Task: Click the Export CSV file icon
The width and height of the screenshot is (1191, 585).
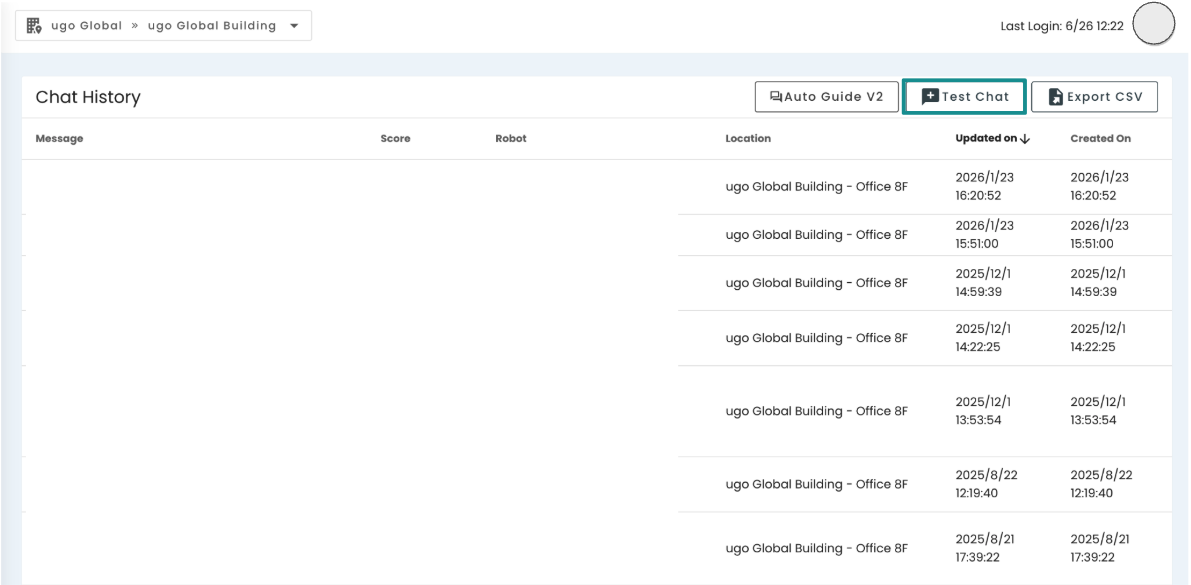Action: [x=1055, y=96]
